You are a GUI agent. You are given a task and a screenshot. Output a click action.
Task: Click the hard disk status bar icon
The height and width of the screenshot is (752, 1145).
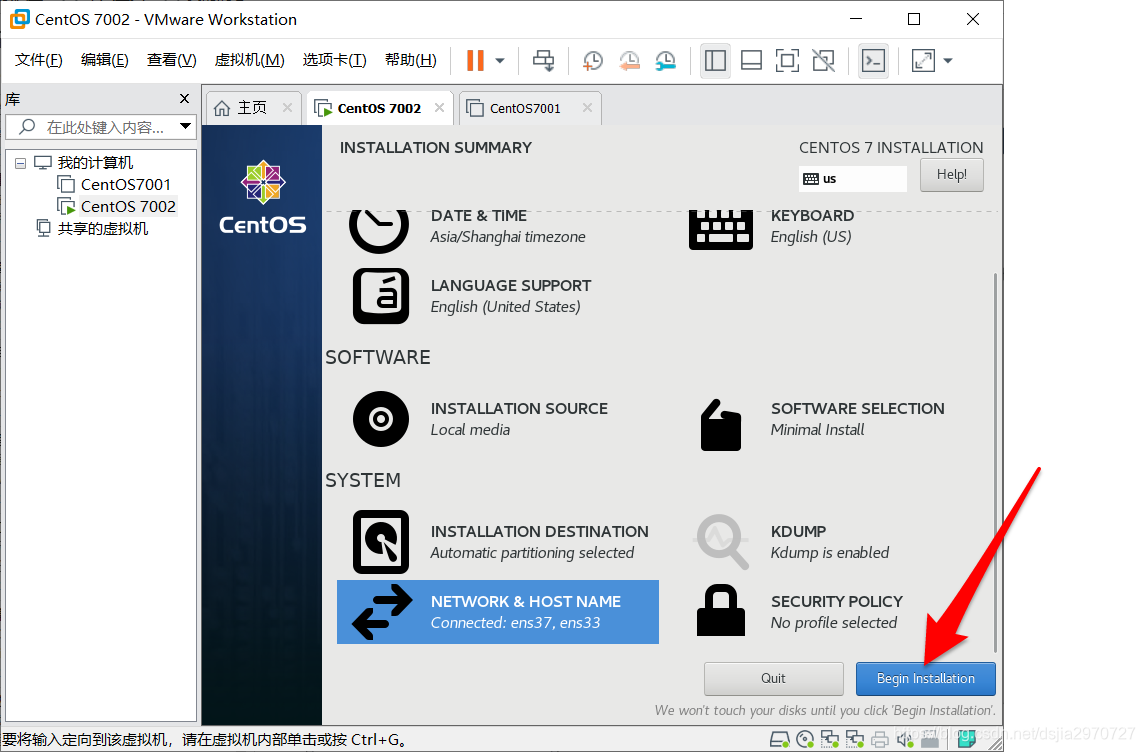coord(779,740)
